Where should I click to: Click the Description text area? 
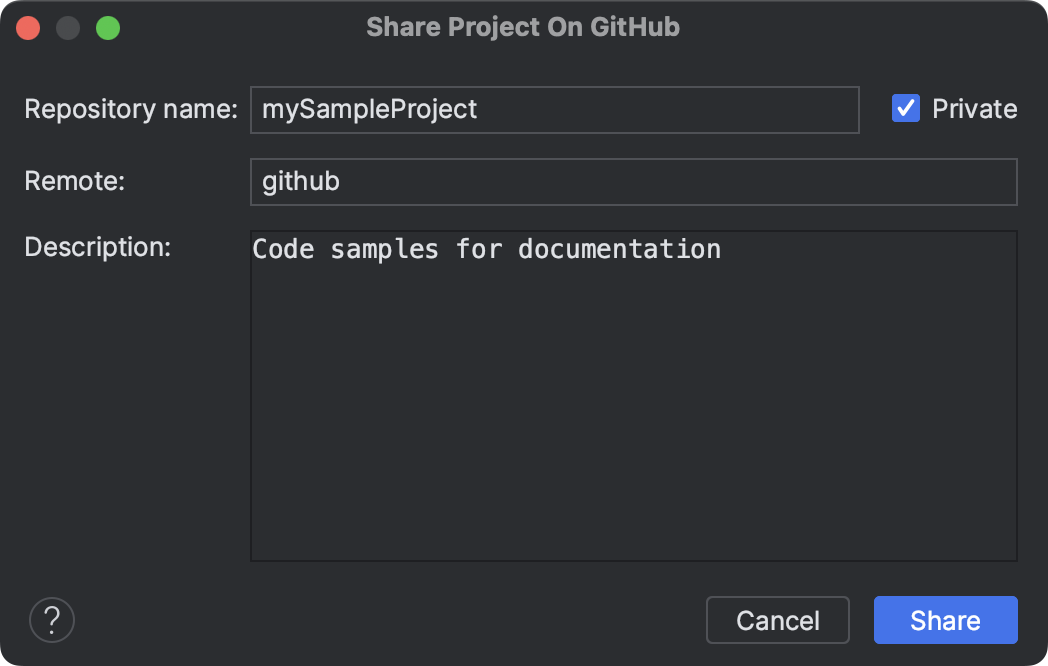point(632,395)
